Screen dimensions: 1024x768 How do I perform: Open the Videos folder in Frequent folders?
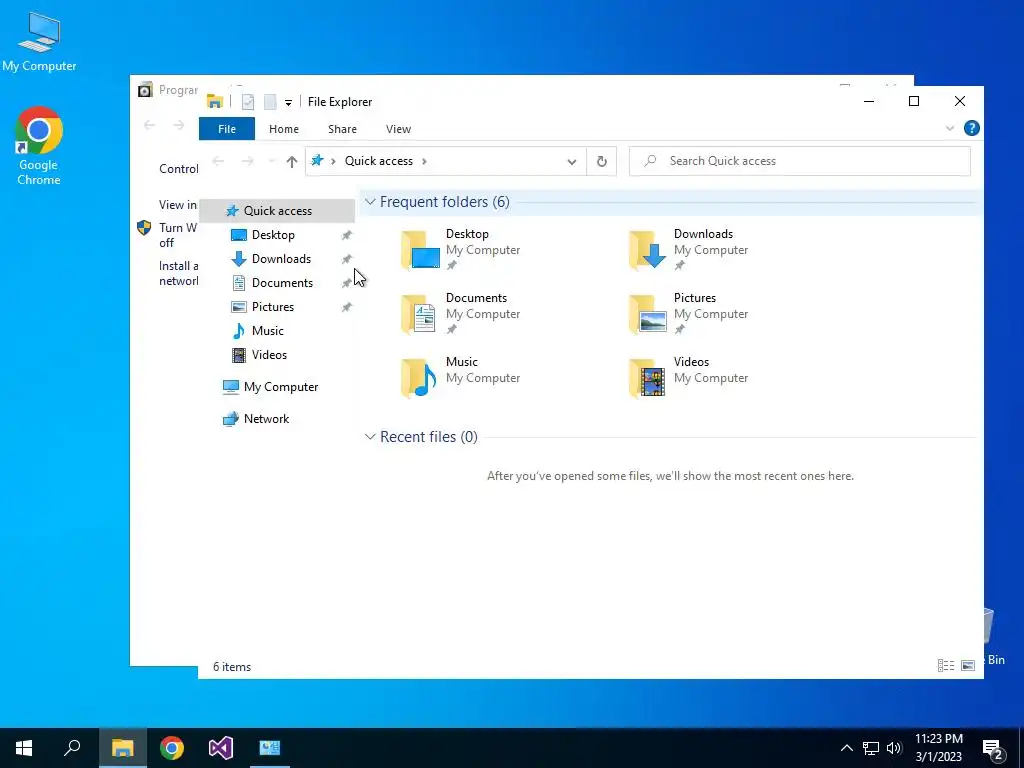point(688,377)
